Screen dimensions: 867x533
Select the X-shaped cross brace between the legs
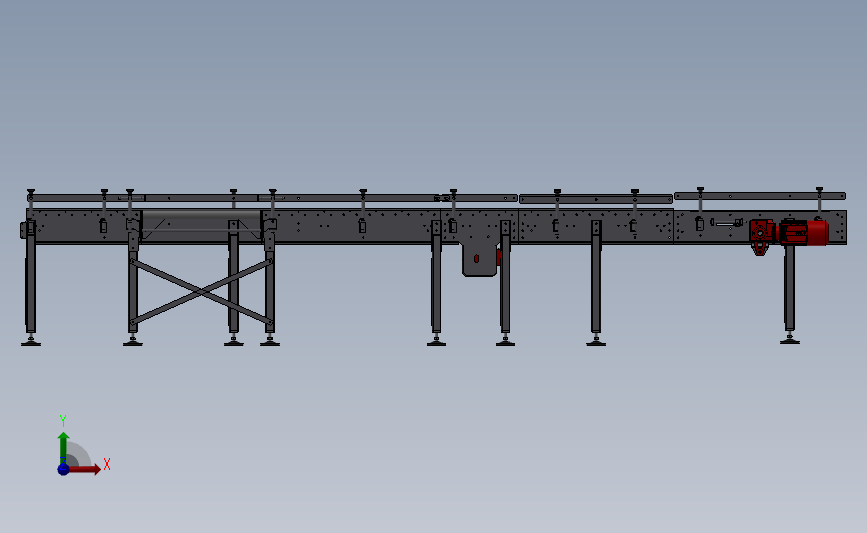click(x=201, y=291)
